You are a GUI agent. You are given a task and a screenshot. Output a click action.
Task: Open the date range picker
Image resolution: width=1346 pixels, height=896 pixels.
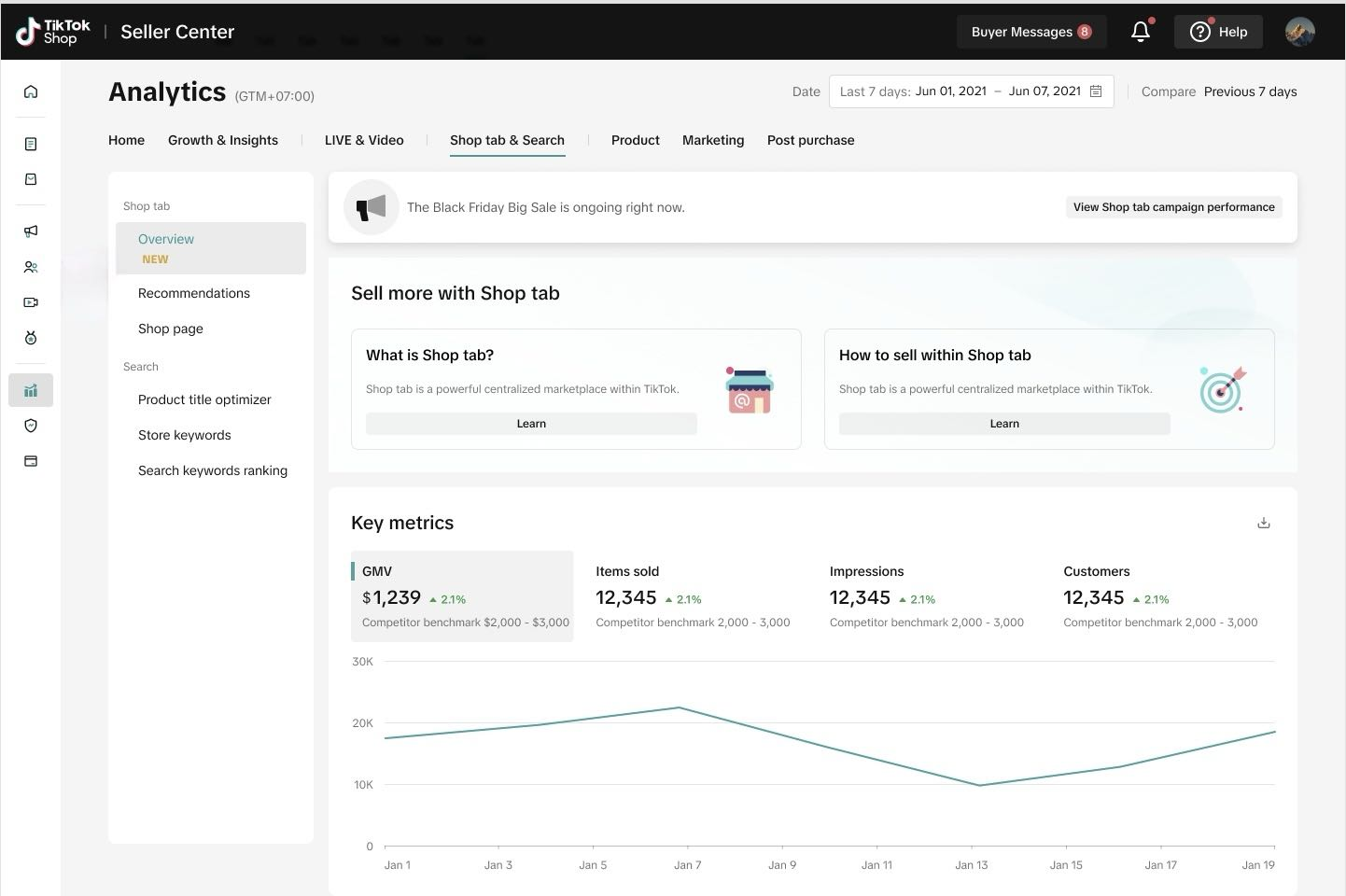(x=971, y=91)
